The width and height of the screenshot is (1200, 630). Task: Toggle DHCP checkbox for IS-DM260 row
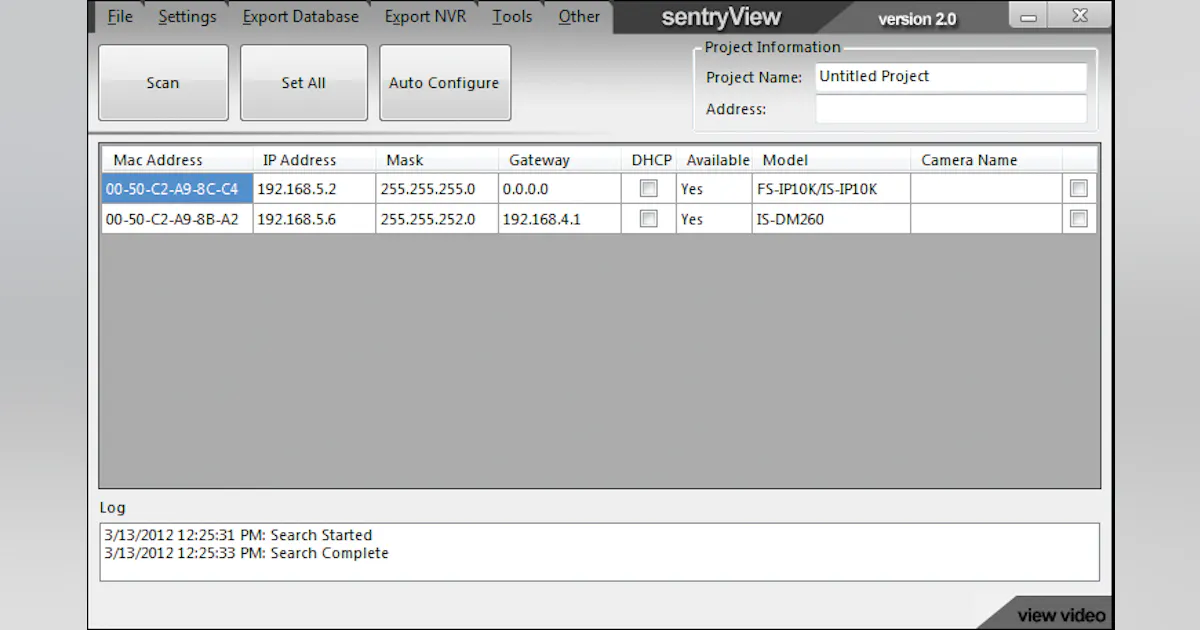pyautogui.click(x=649, y=218)
